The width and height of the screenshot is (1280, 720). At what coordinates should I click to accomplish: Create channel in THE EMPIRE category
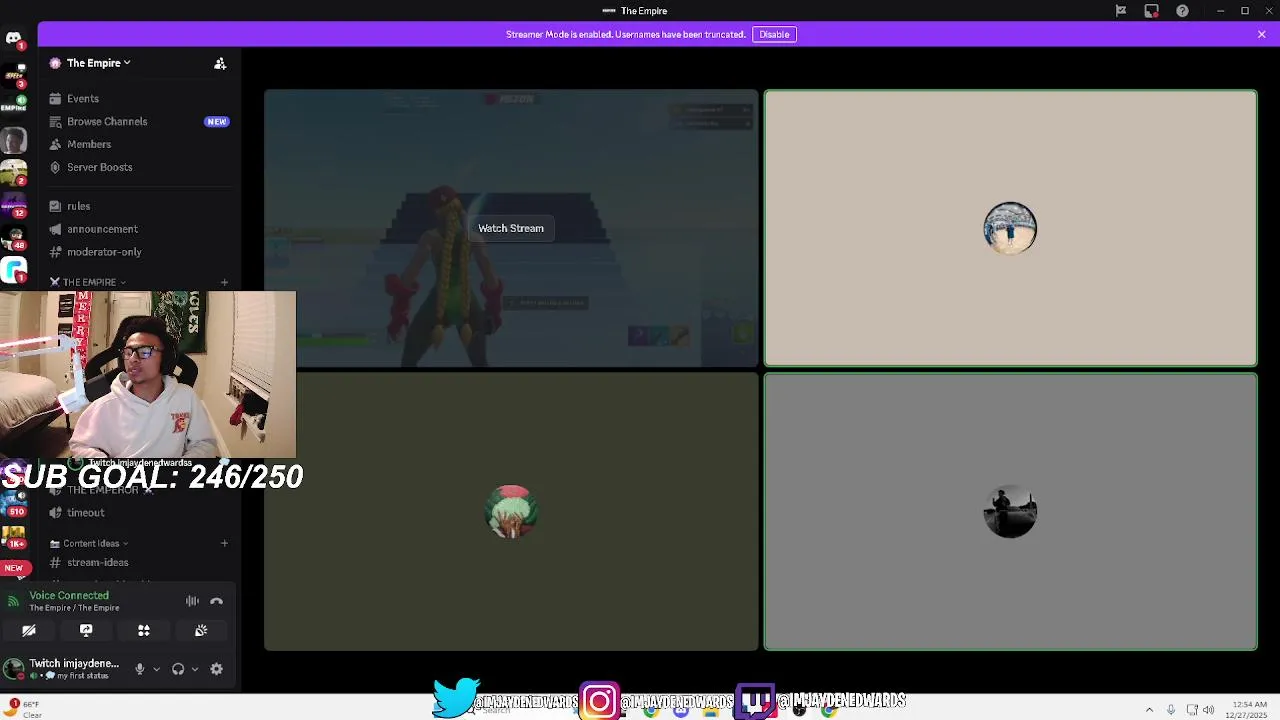224,283
